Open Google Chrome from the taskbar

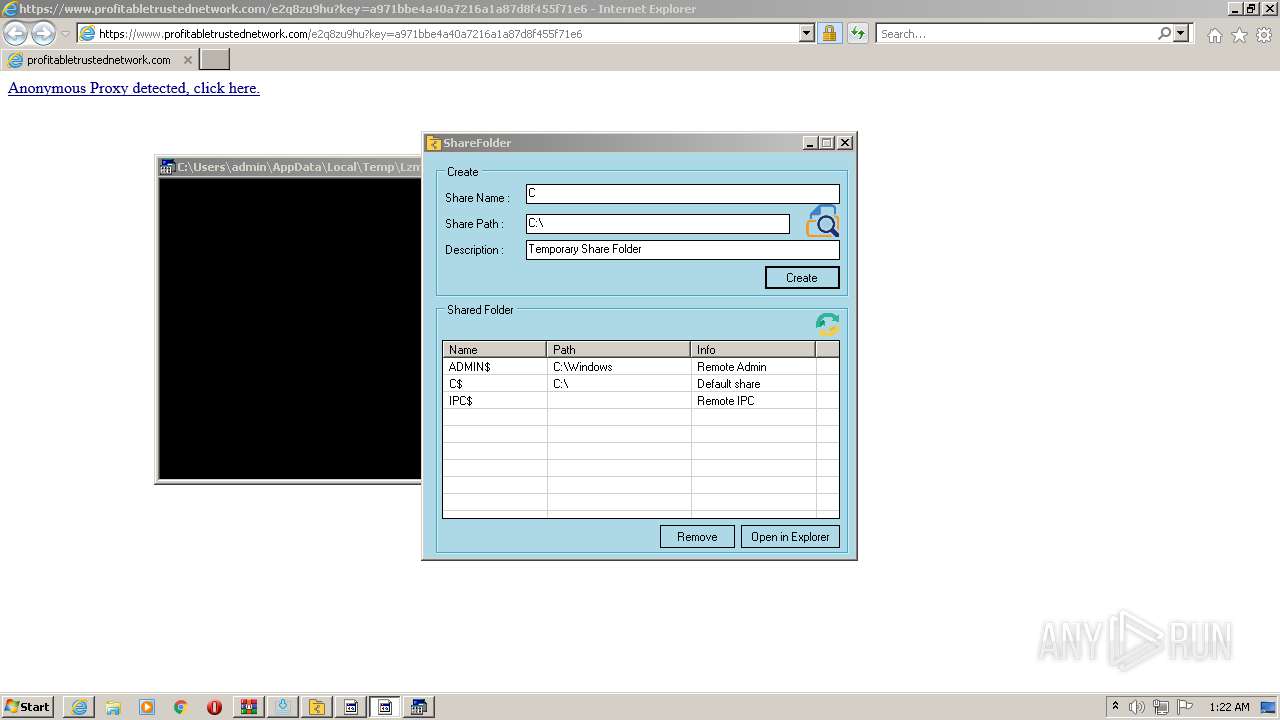pyautogui.click(x=181, y=707)
